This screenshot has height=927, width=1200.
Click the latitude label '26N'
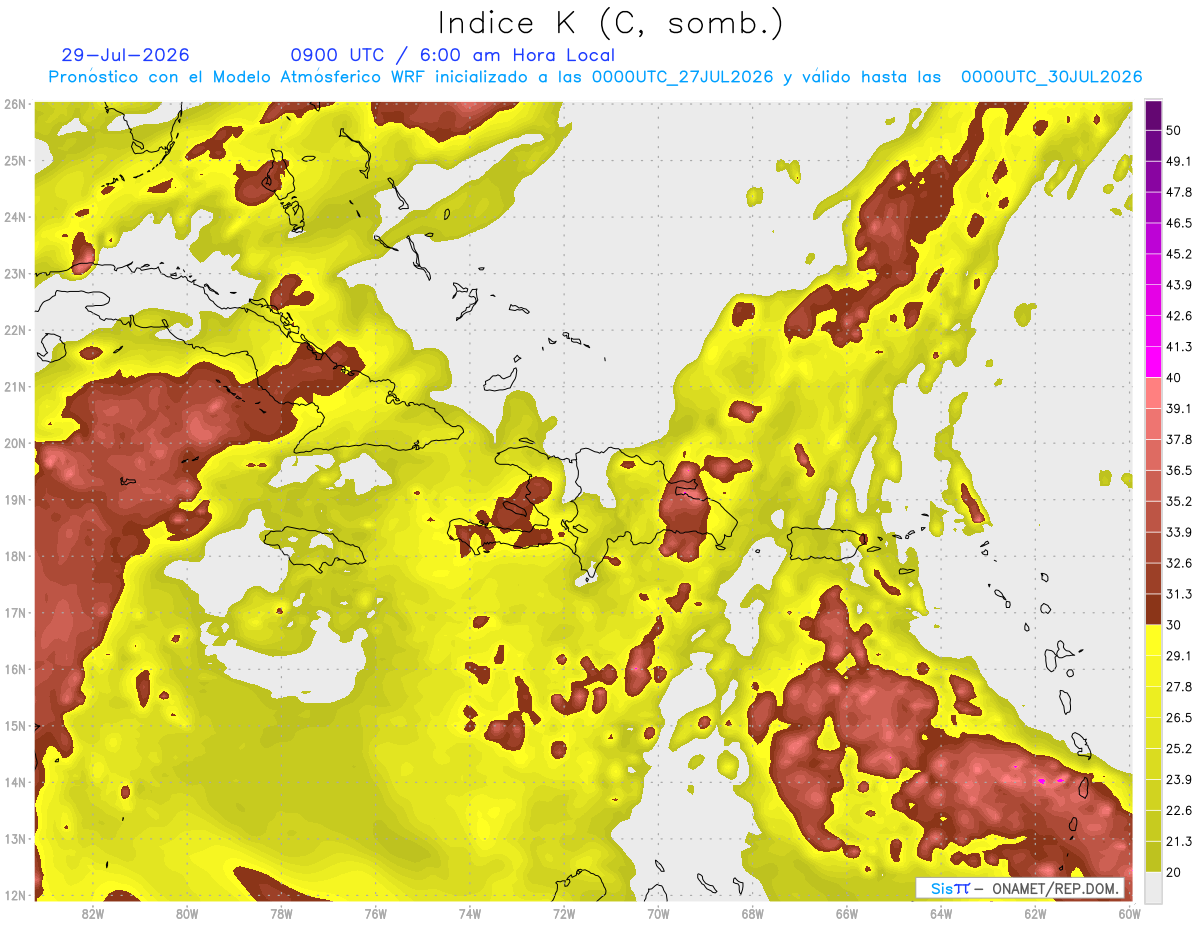click(x=15, y=104)
